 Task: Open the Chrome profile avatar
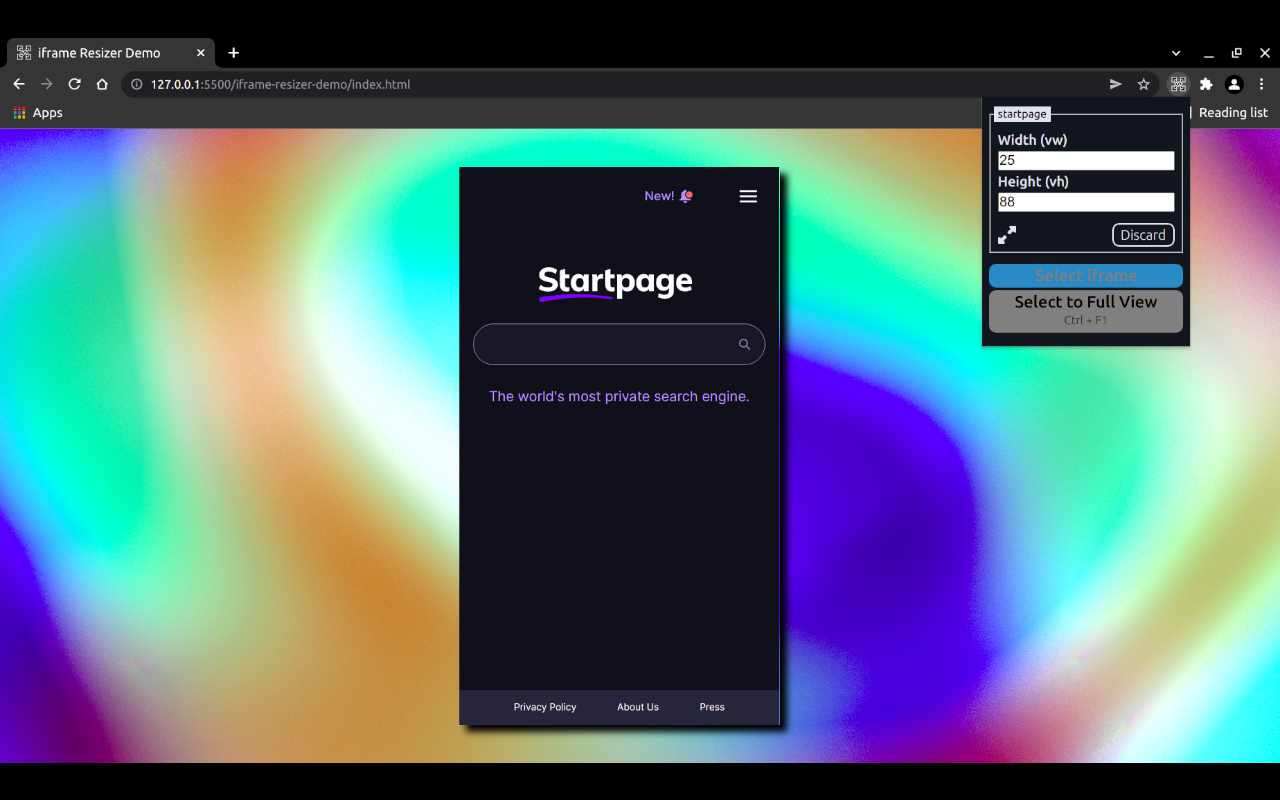[x=1234, y=84]
